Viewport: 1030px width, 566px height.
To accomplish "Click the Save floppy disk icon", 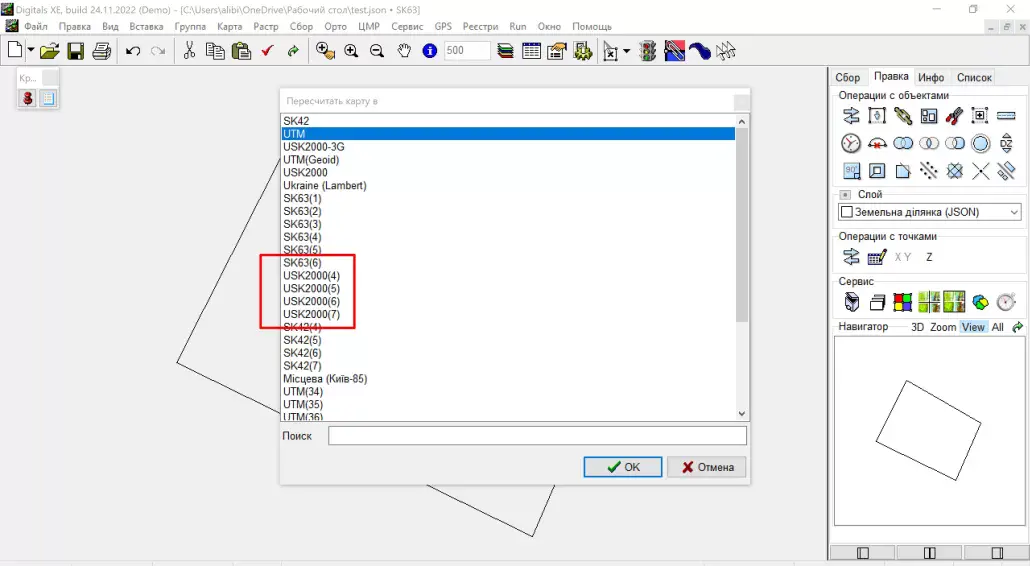I will [x=76, y=51].
